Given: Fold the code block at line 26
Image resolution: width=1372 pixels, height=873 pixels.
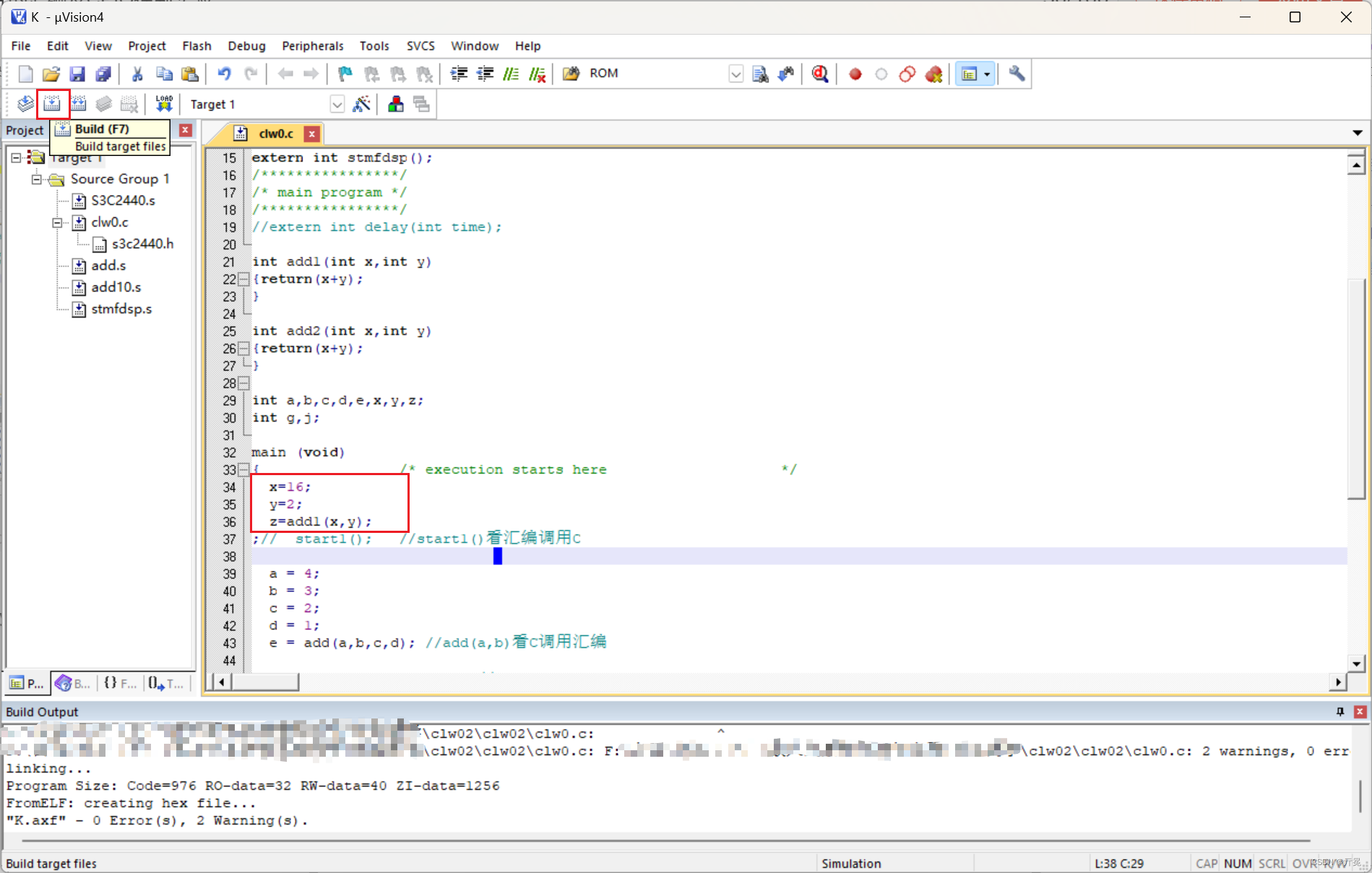Looking at the screenshot, I should [x=243, y=348].
